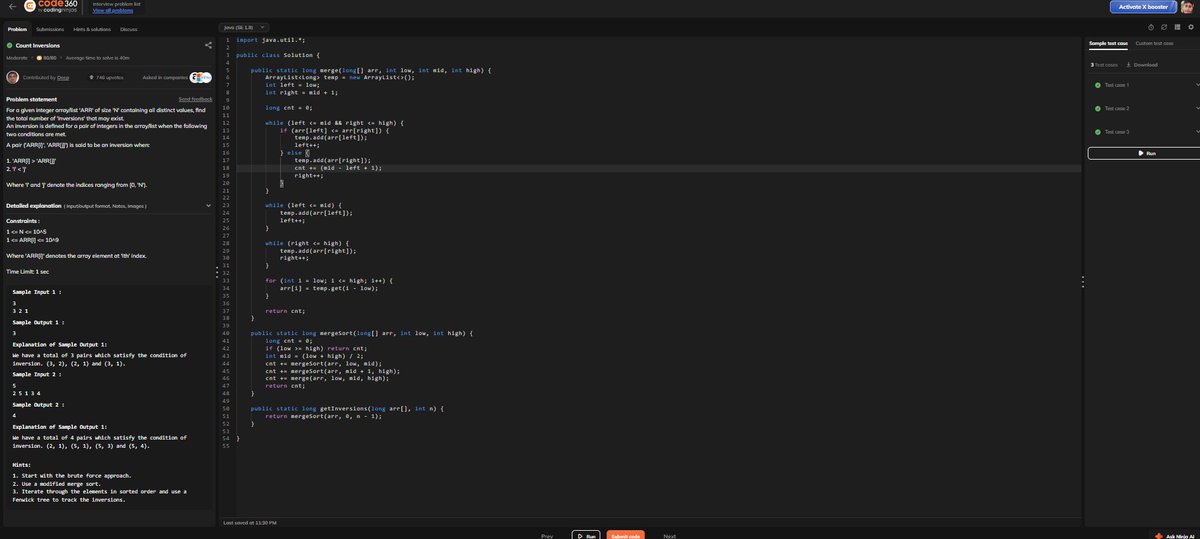Expand Test case 3 details
1200x539 pixels.
[x=1197, y=132]
